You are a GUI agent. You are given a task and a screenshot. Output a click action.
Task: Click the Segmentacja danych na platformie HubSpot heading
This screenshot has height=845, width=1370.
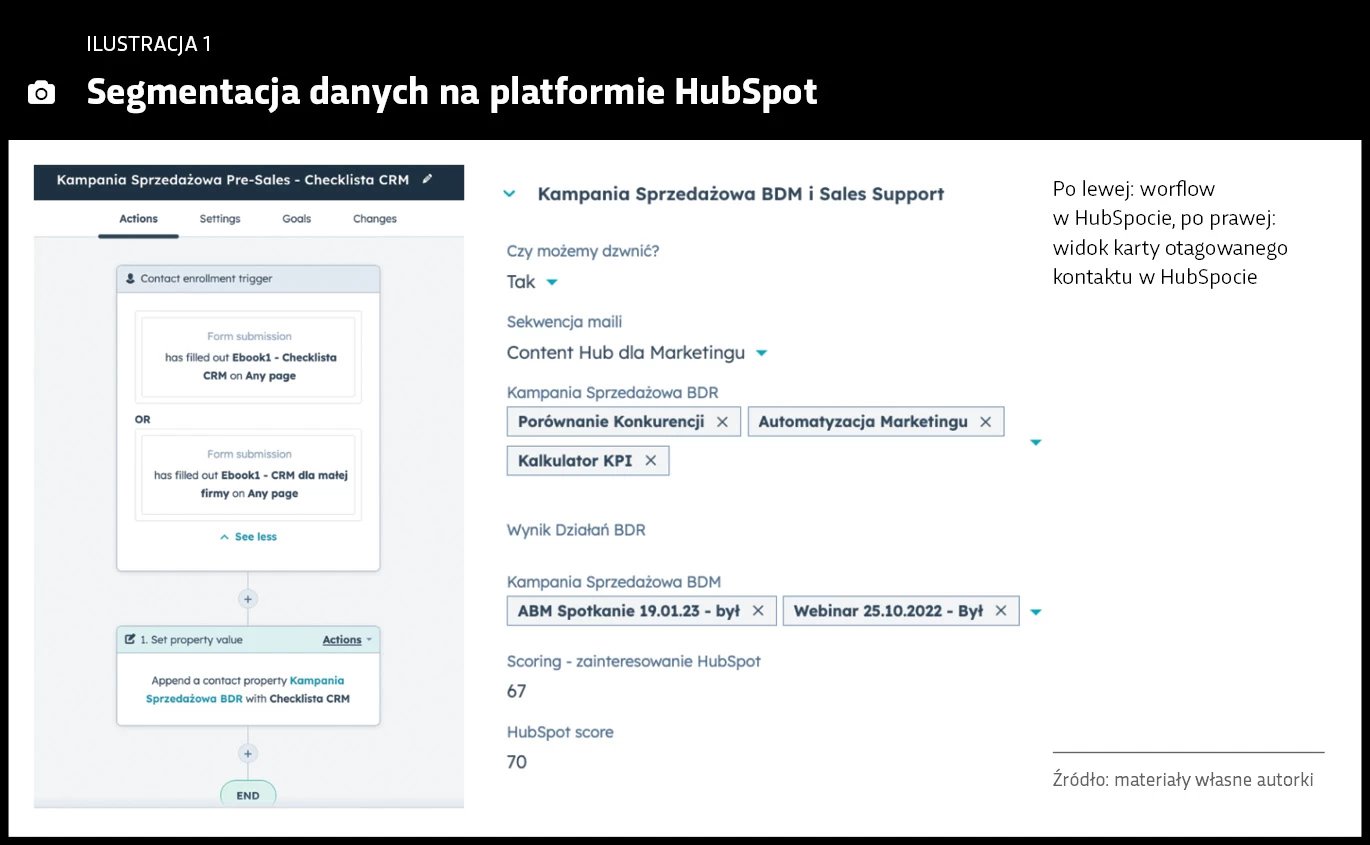pyautogui.click(x=452, y=92)
